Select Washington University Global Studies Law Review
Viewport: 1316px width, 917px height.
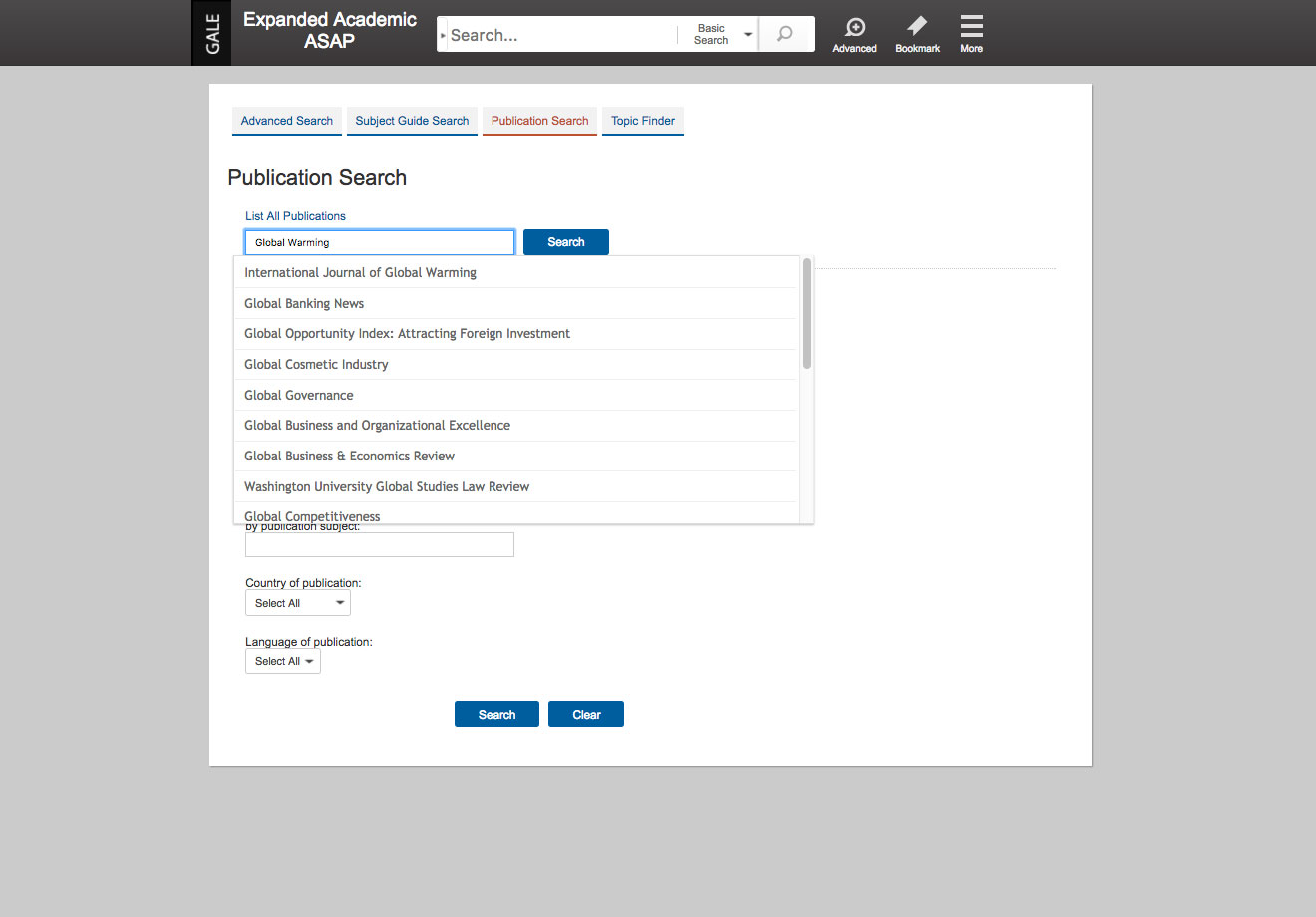515,486
